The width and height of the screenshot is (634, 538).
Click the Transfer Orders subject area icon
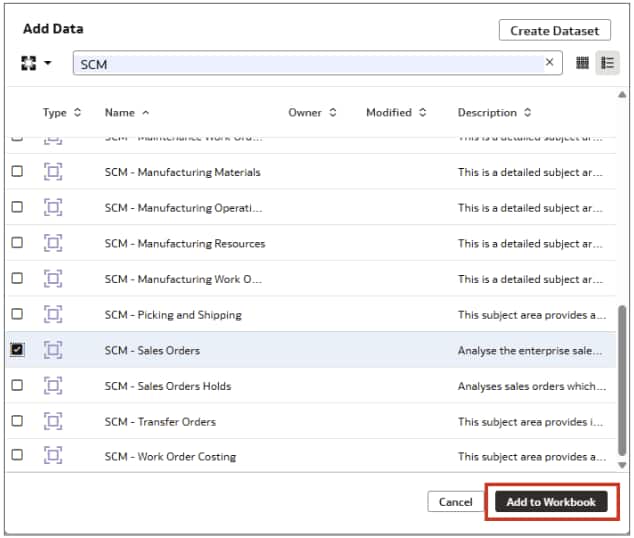(53, 421)
